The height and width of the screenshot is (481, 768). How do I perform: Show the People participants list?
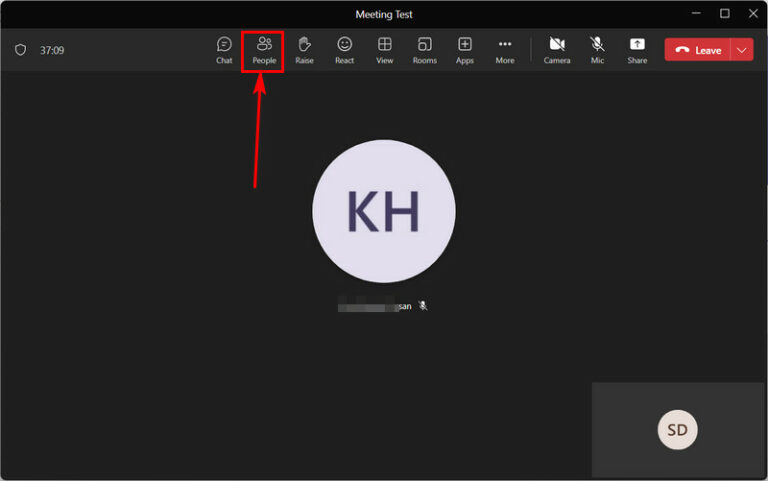click(264, 50)
